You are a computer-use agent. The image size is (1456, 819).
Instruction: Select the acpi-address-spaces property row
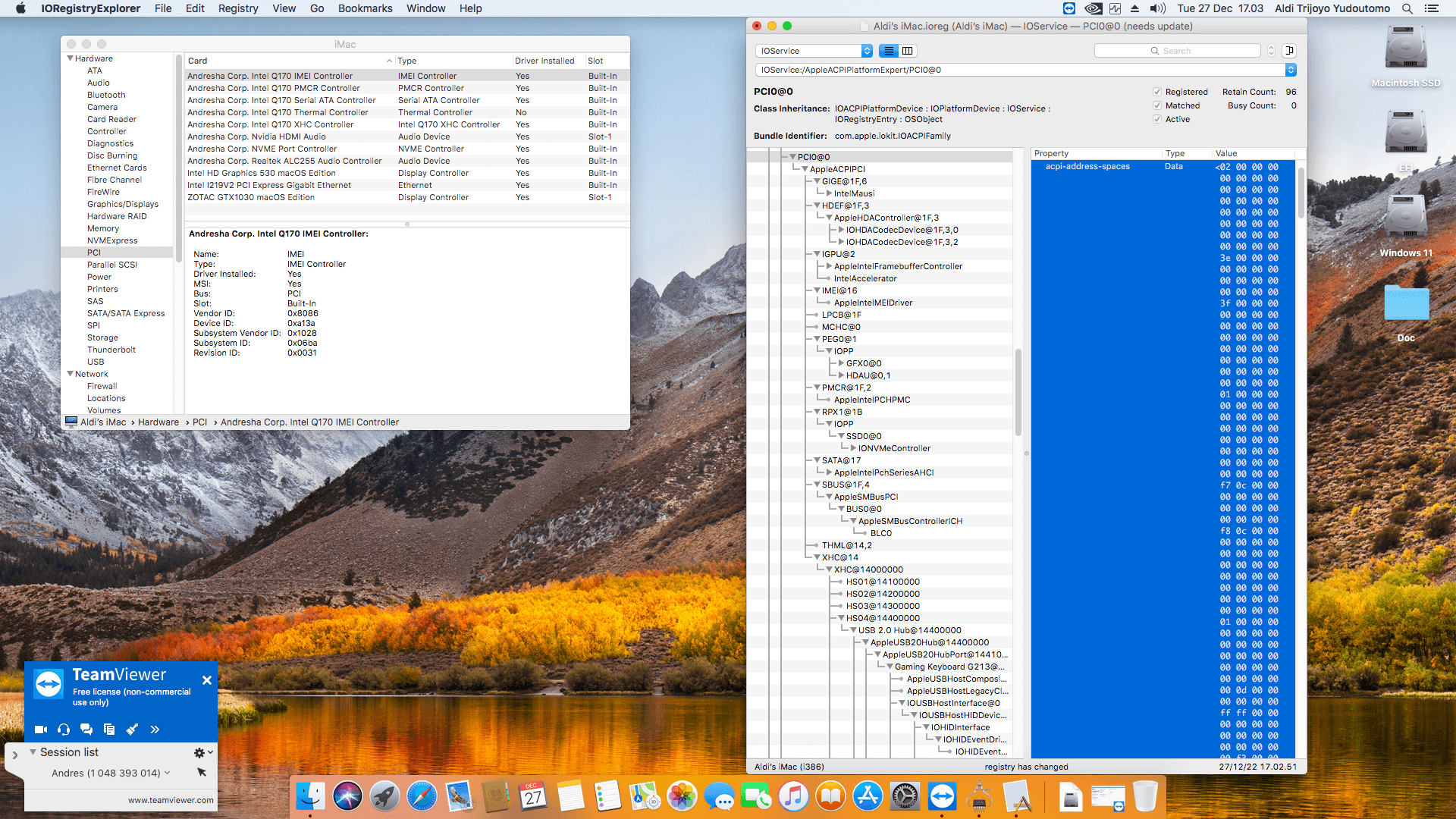point(1163,166)
